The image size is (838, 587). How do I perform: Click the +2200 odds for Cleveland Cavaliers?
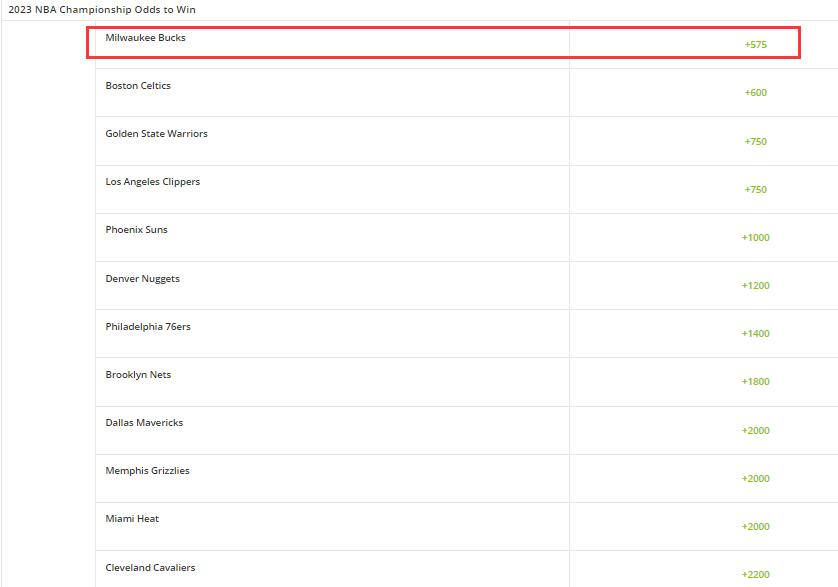(756, 575)
